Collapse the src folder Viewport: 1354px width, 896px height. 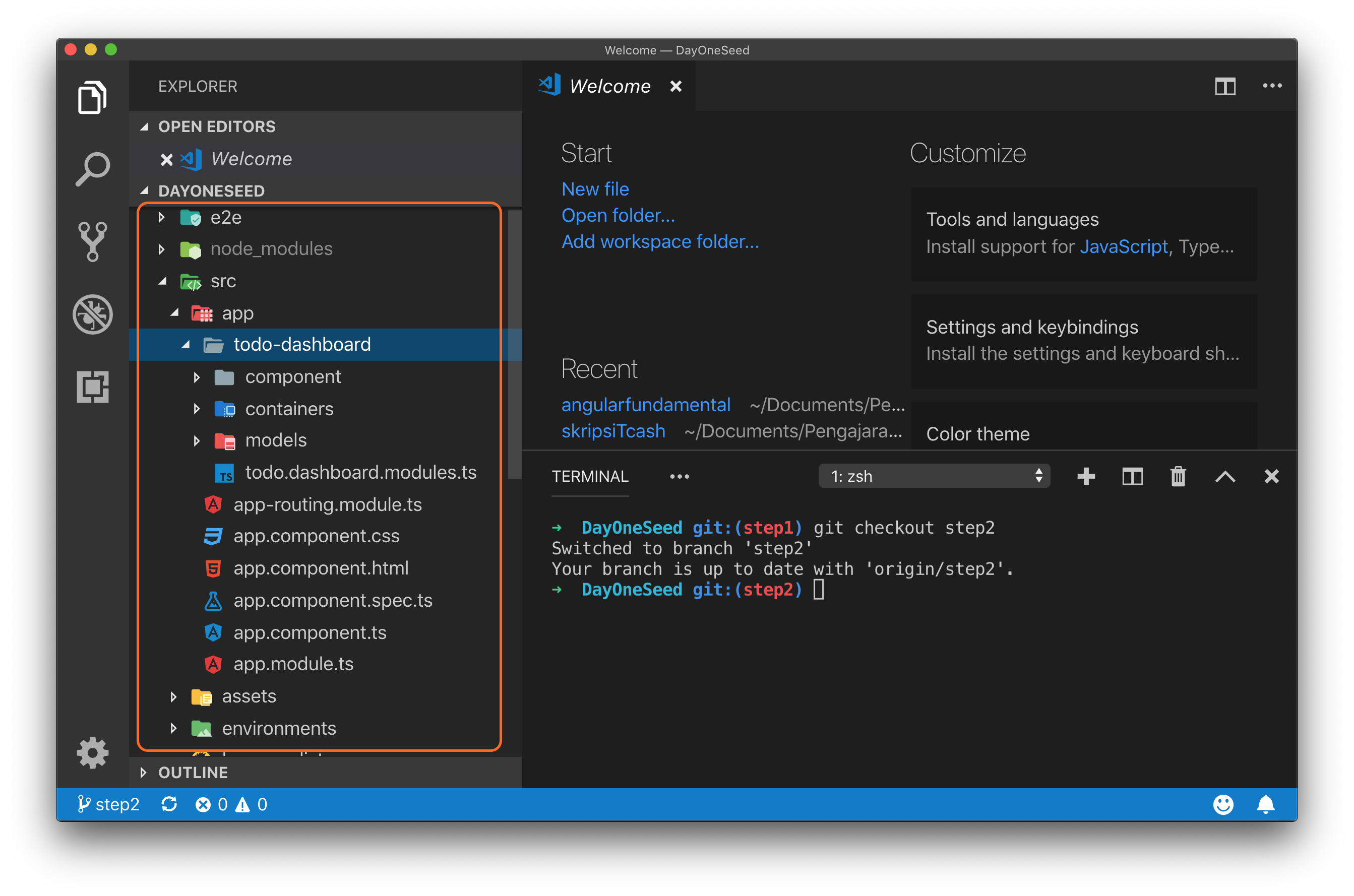point(162,281)
